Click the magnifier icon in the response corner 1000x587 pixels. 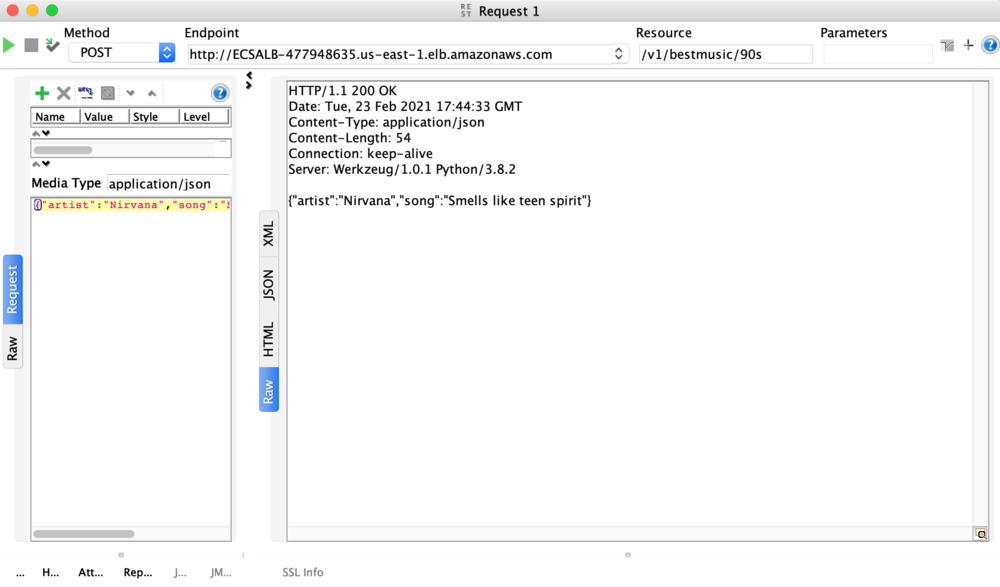tap(981, 533)
